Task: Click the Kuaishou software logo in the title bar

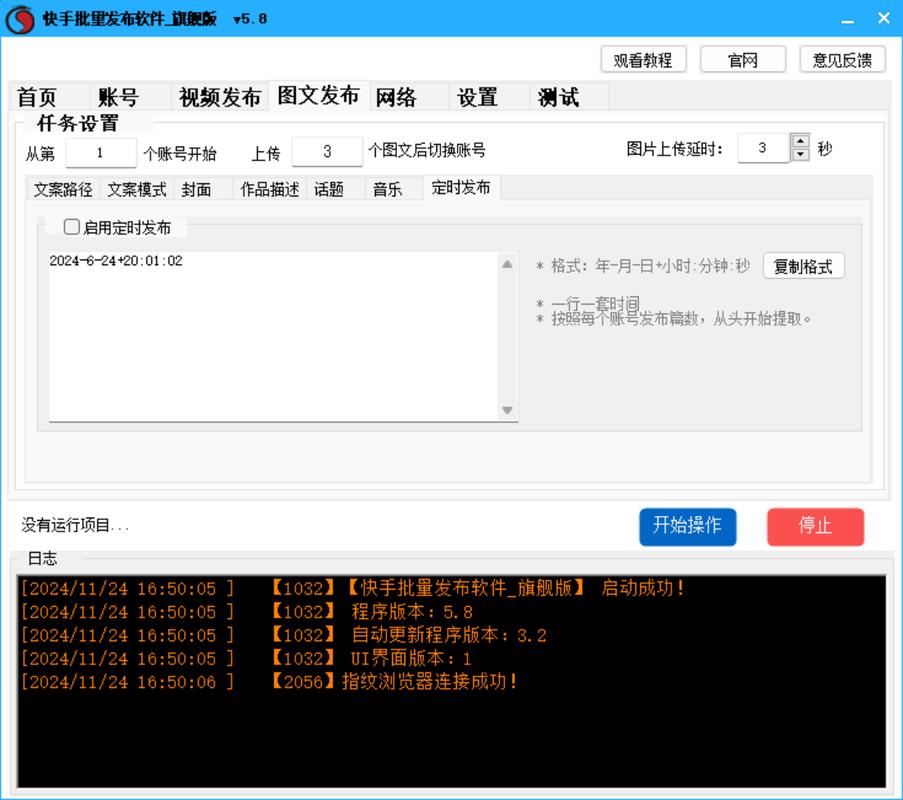Action: click(23, 18)
